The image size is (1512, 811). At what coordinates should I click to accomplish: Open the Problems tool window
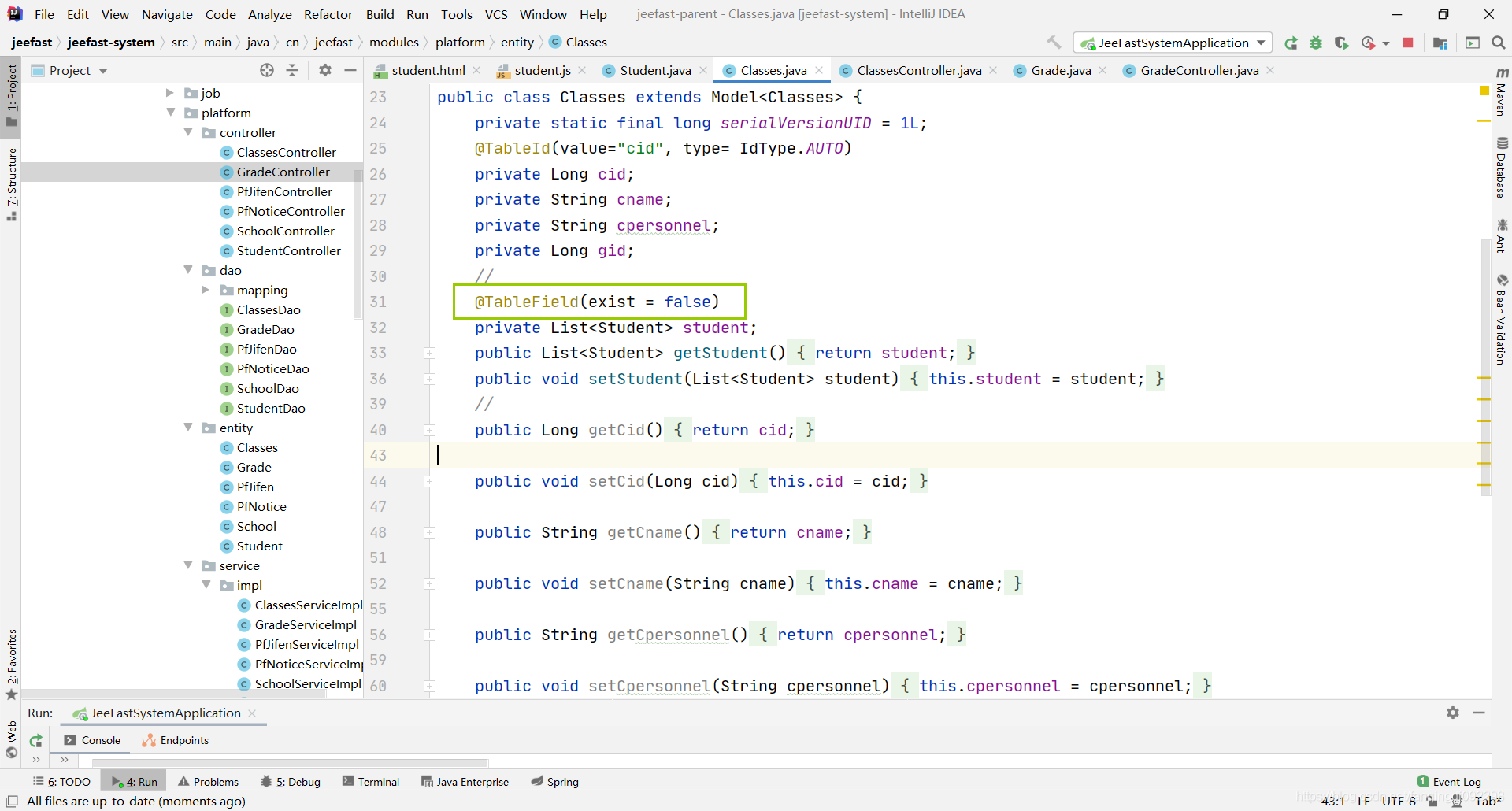coord(209,782)
